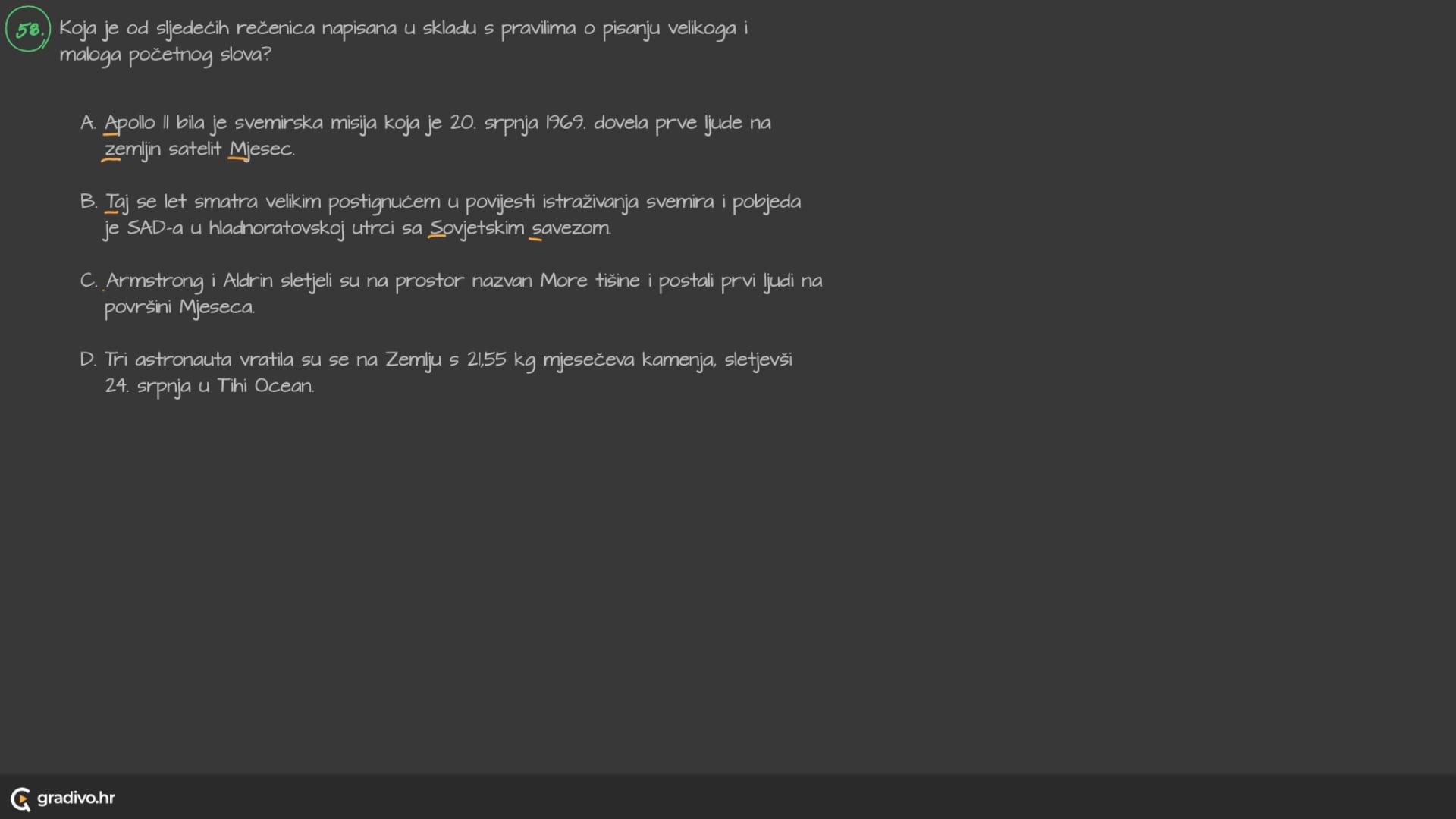This screenshot has width=1456, height=819.
Task: Click the word SAD-a in option B
Action: click(155, 228)
